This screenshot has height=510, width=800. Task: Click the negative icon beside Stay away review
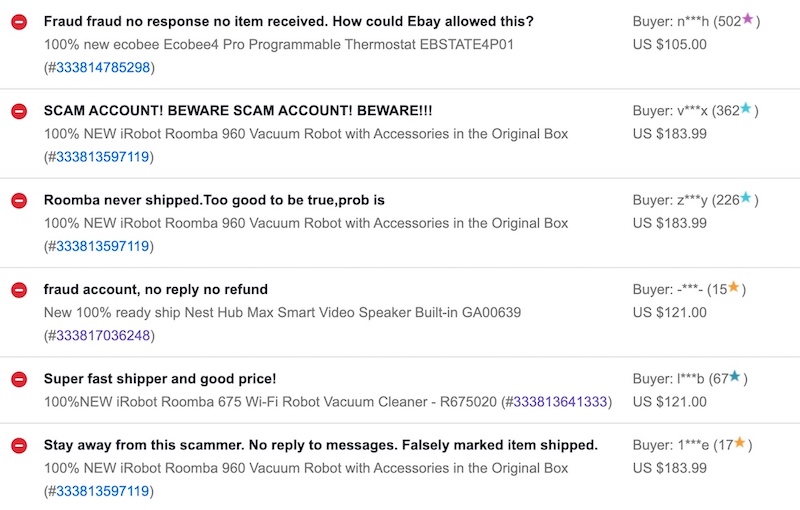[18, 445]
